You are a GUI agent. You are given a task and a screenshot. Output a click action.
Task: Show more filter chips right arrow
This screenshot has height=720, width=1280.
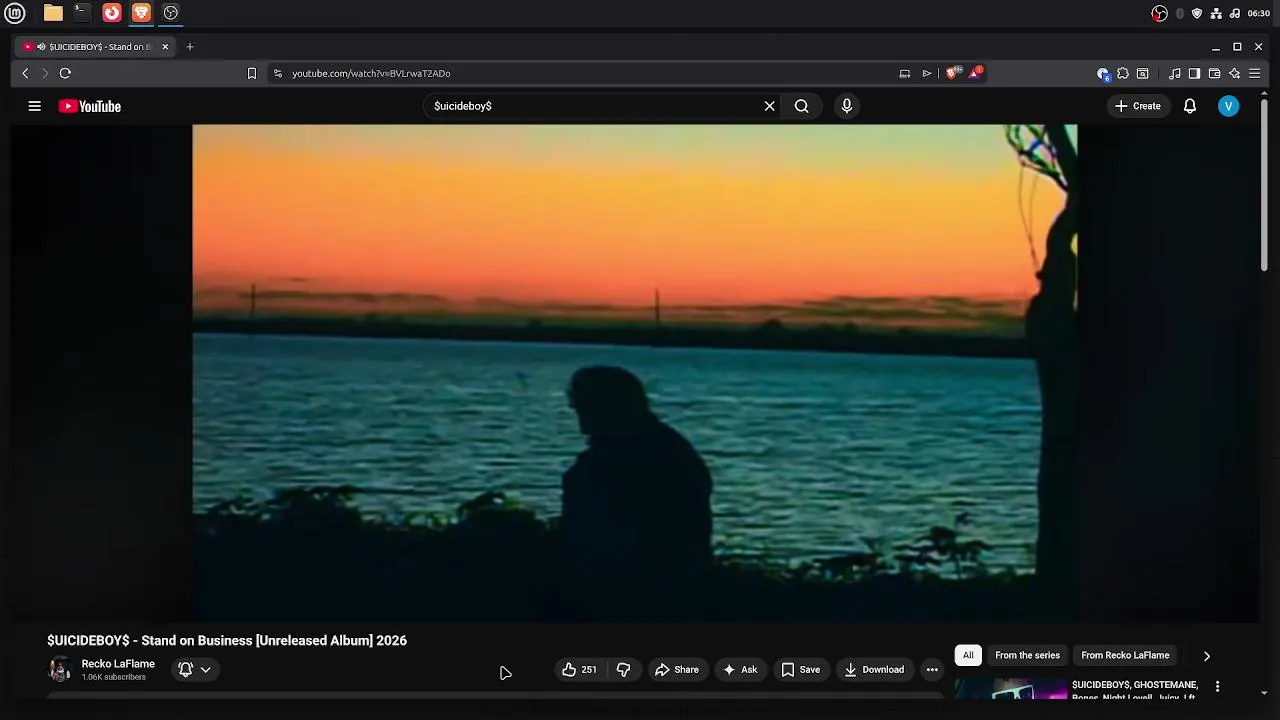[1206, 656]
